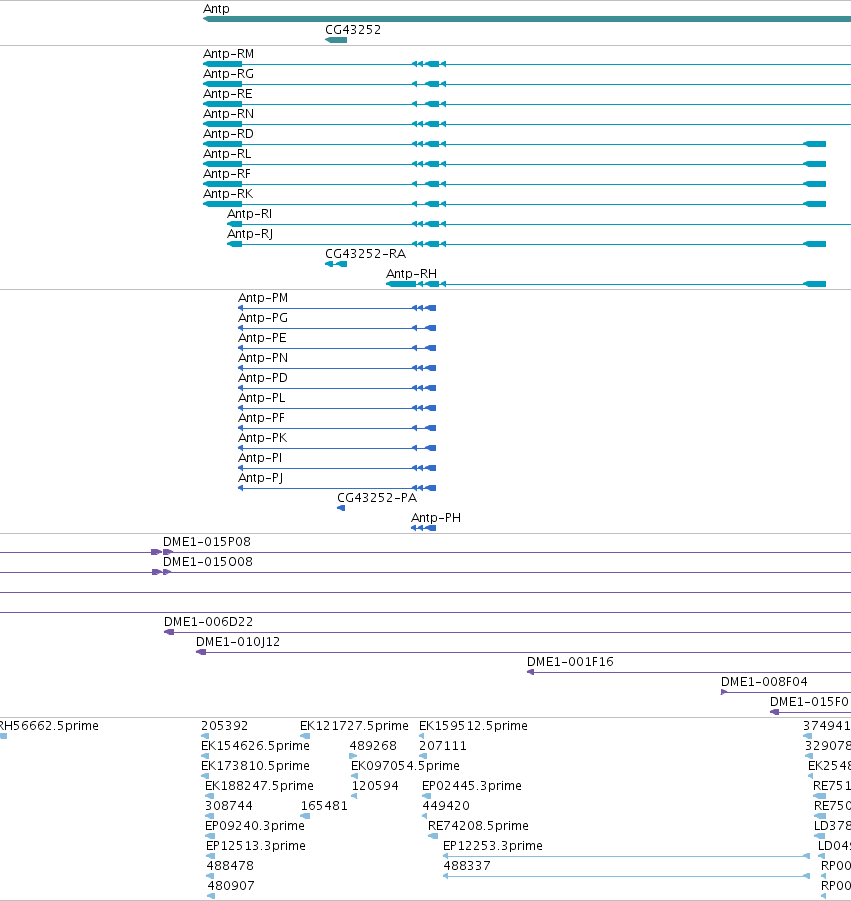Select the Antp-RK transcript label
Screen dimensions: 851x901
click(228, 194)
